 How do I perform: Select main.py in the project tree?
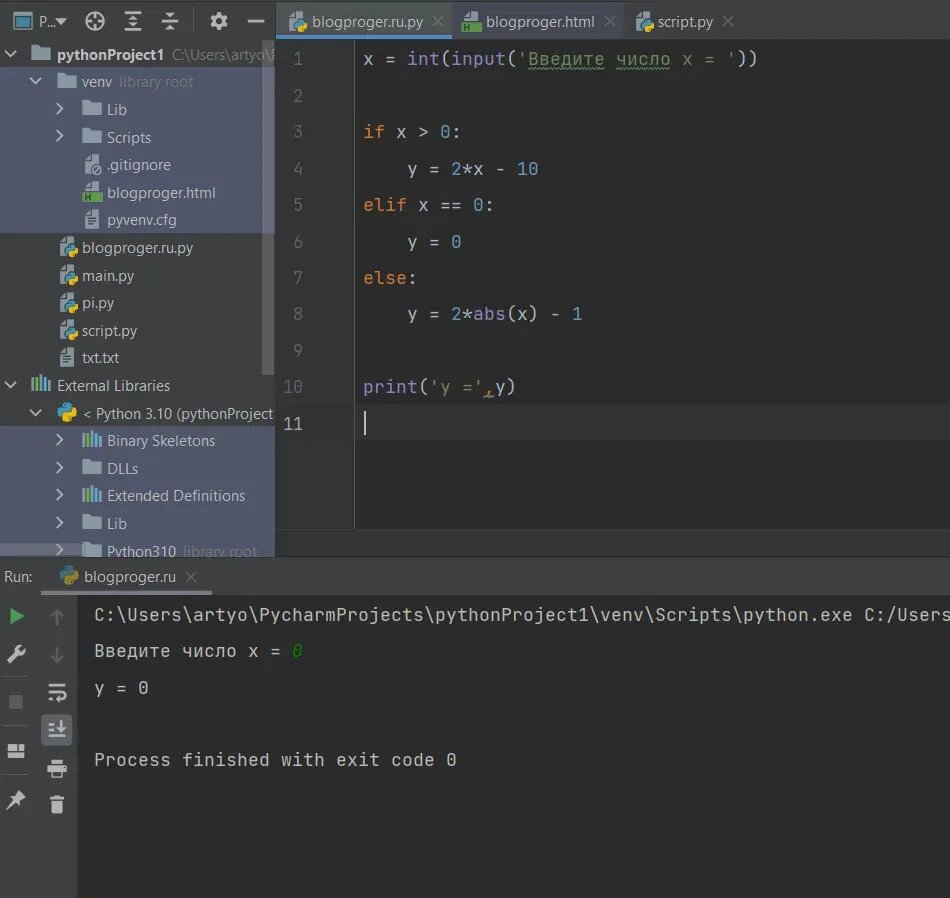point(97,276)
